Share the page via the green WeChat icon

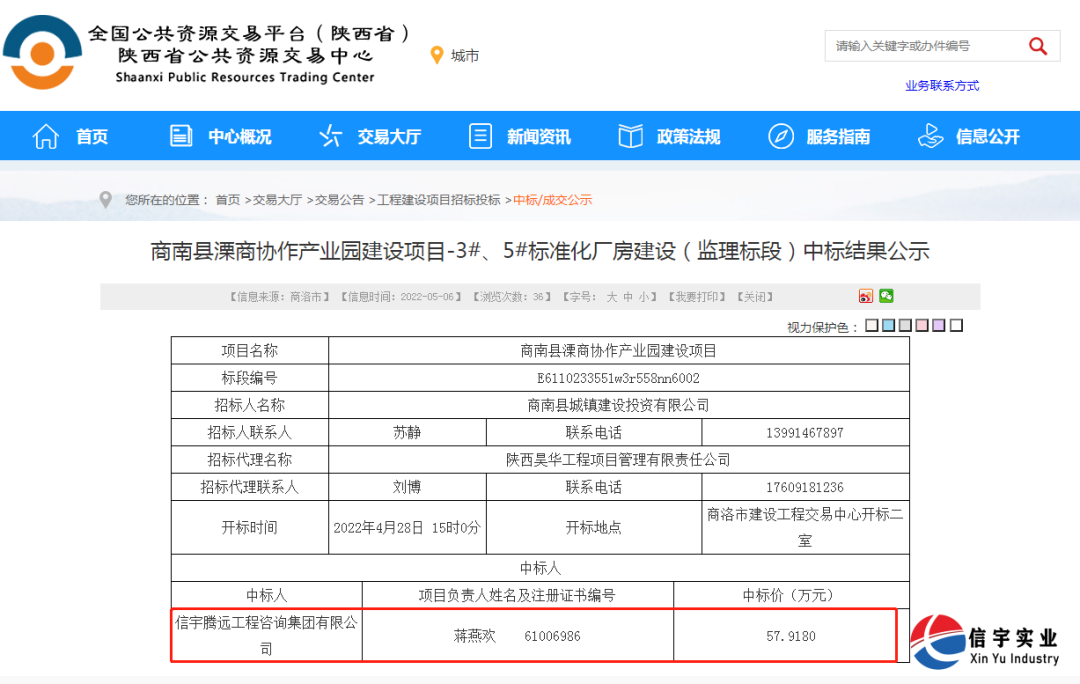coord(886,296)
